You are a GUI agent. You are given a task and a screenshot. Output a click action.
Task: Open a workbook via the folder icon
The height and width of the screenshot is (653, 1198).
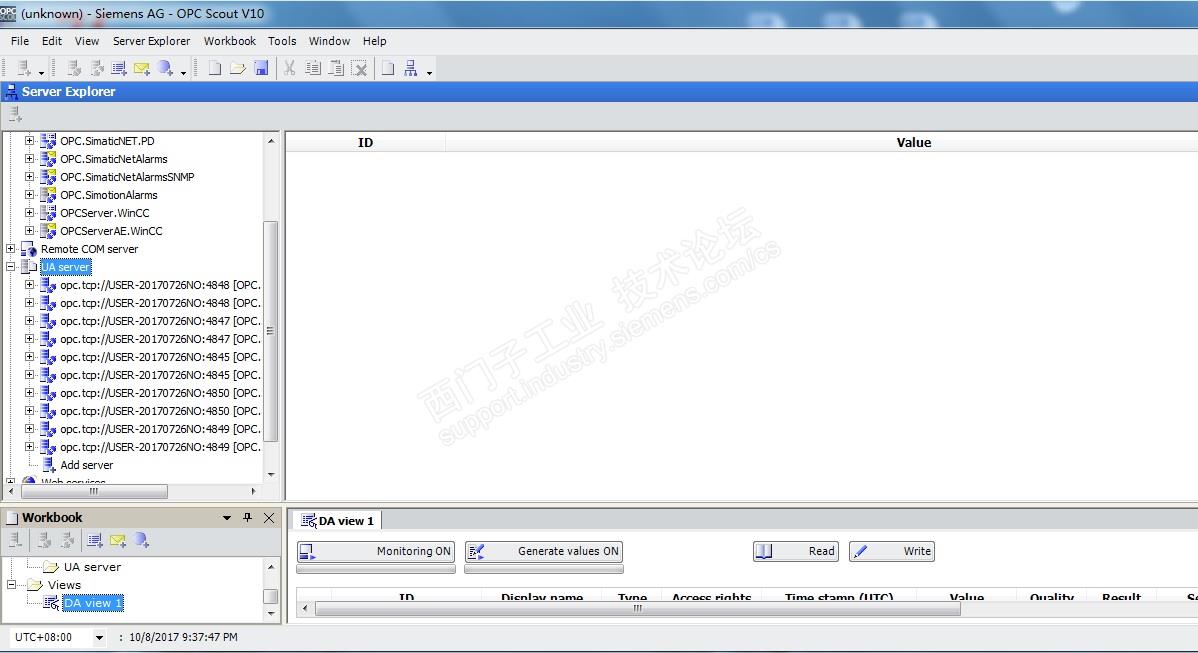[238, 69]
